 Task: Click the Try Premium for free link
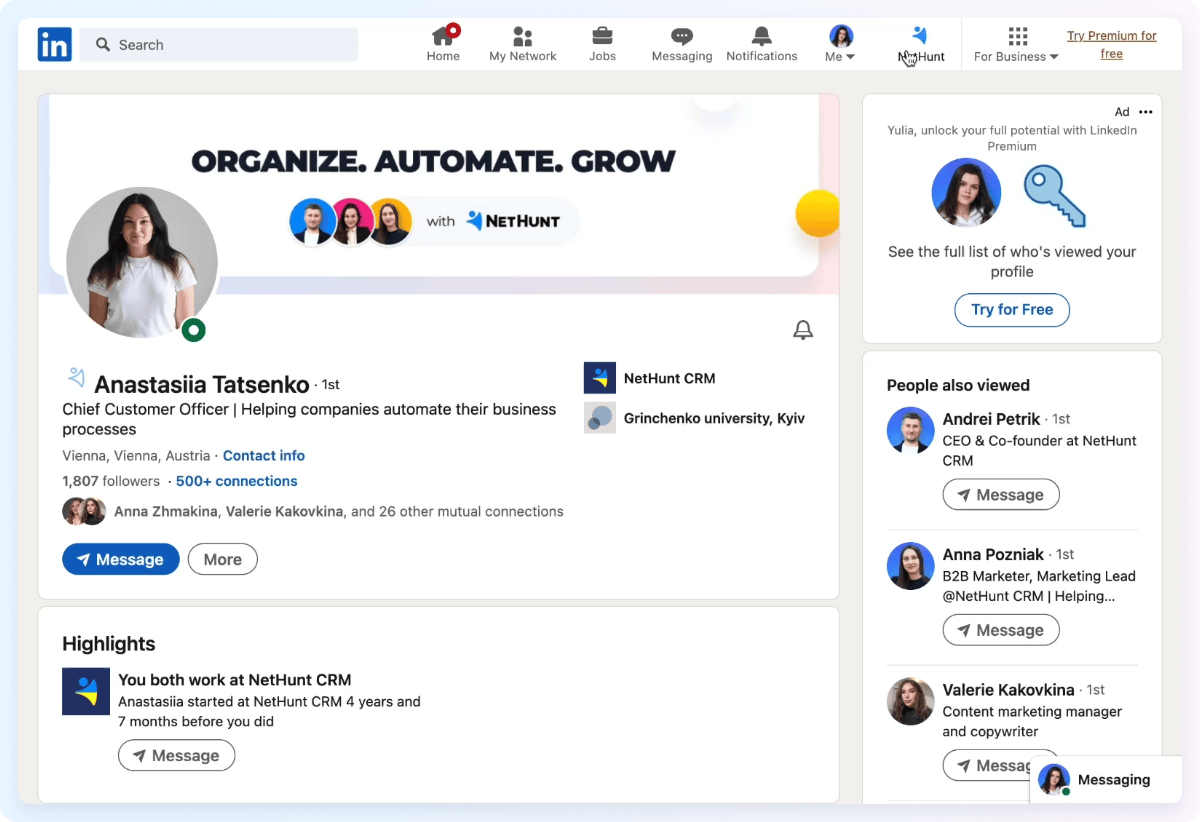(x=1112, y=45)
